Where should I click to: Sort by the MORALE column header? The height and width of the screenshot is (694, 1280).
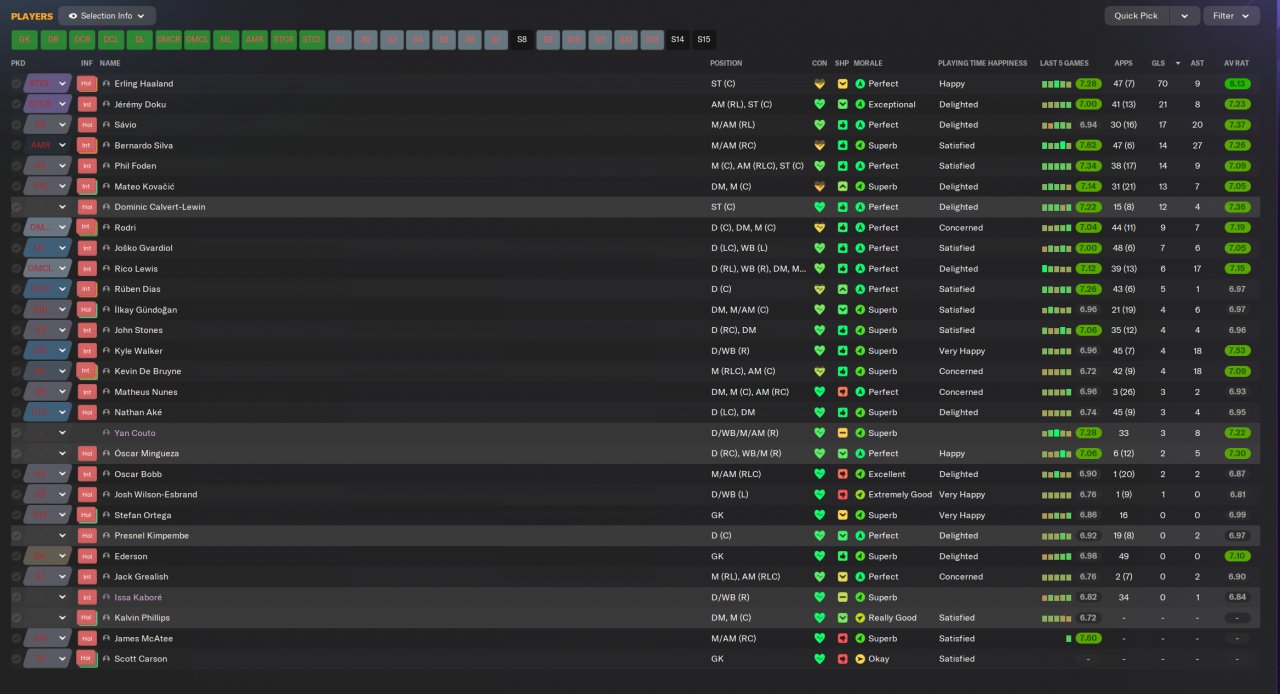pos(868,63)
